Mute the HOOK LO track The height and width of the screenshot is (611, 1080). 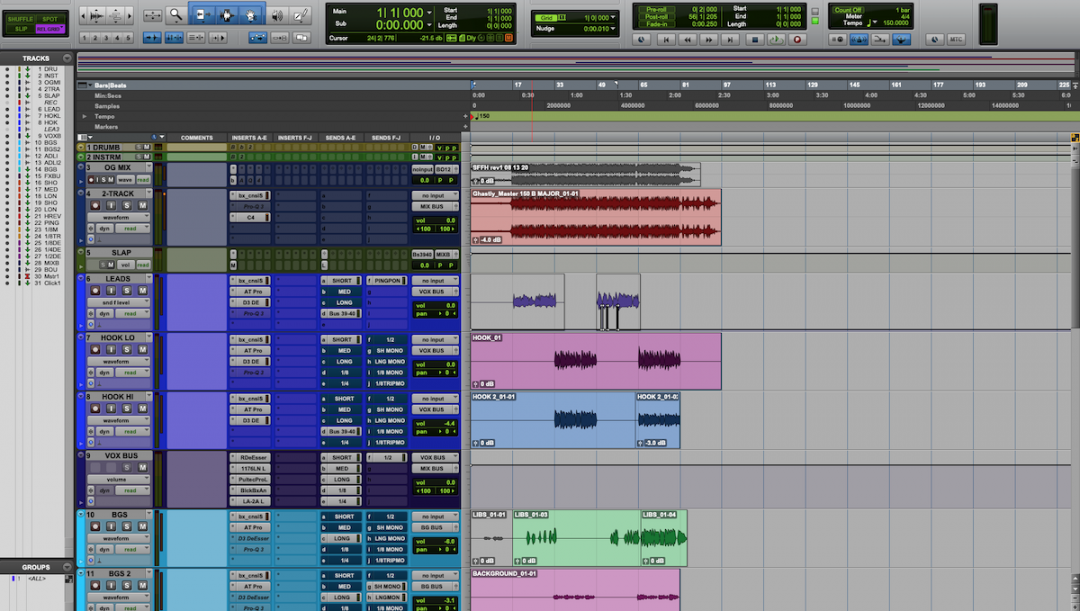pyautogui.click(x=143, y=349)
